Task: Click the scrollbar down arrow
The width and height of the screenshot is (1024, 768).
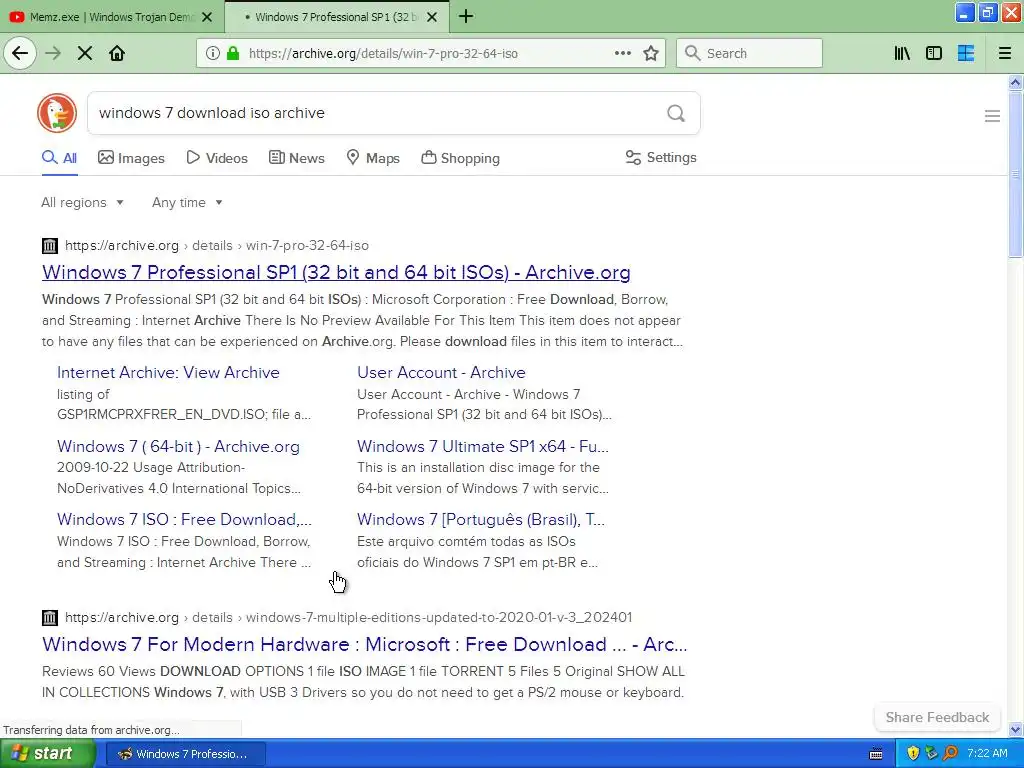Action: point(1015,729)
